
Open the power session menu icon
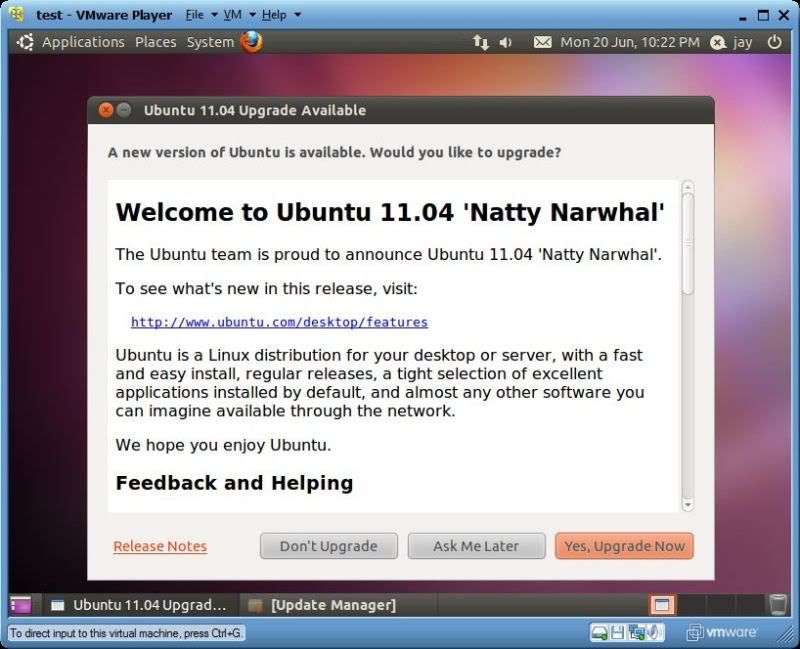[x=774, y=42]
